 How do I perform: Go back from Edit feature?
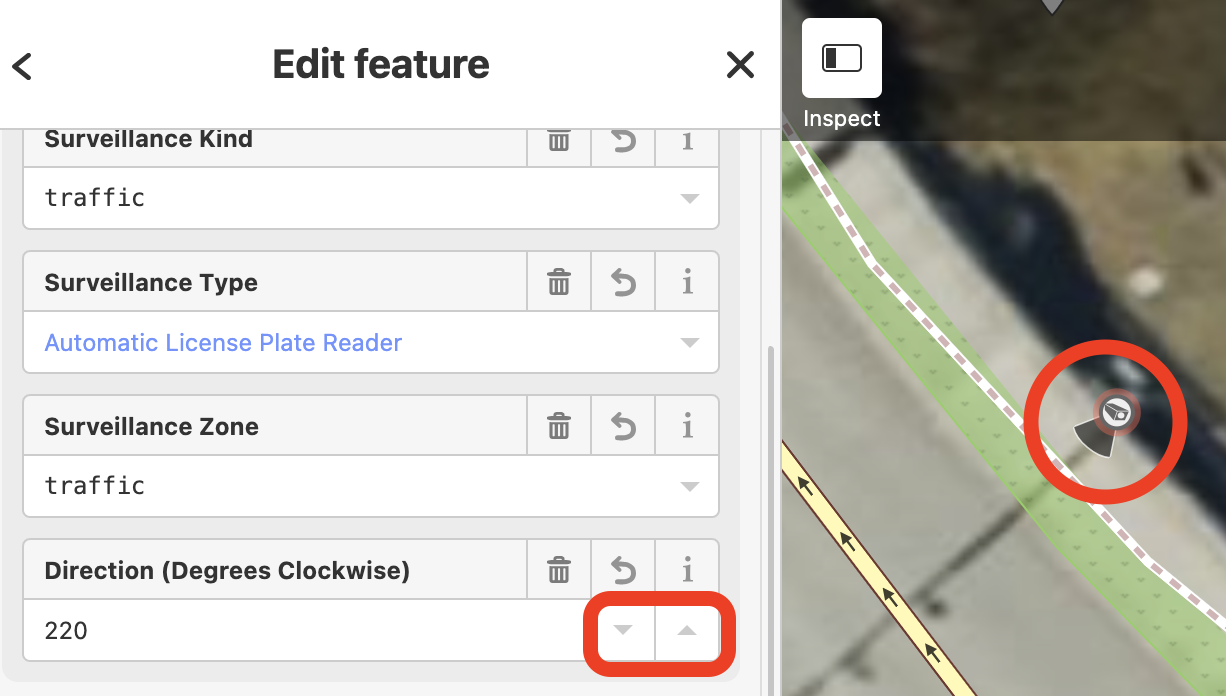tap(22, 66)
